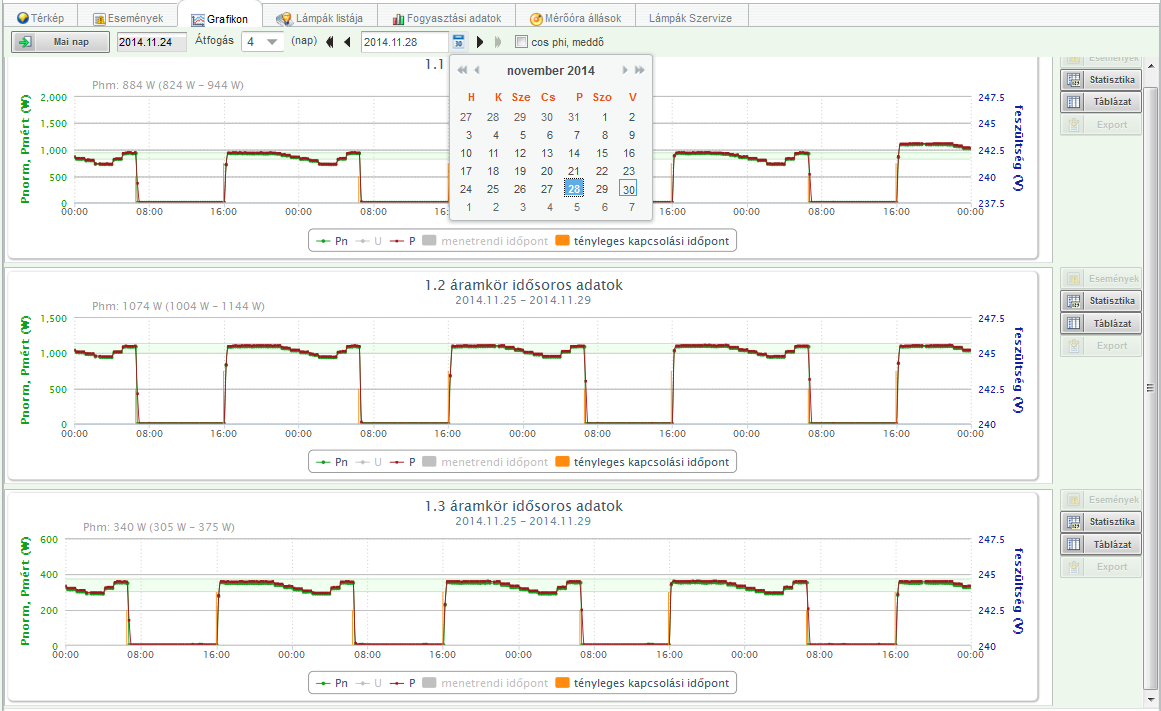Toggle menetrendi időpont in 1.3 áramkör legend
1161x711 pixels.
click(x=486, y=683)
